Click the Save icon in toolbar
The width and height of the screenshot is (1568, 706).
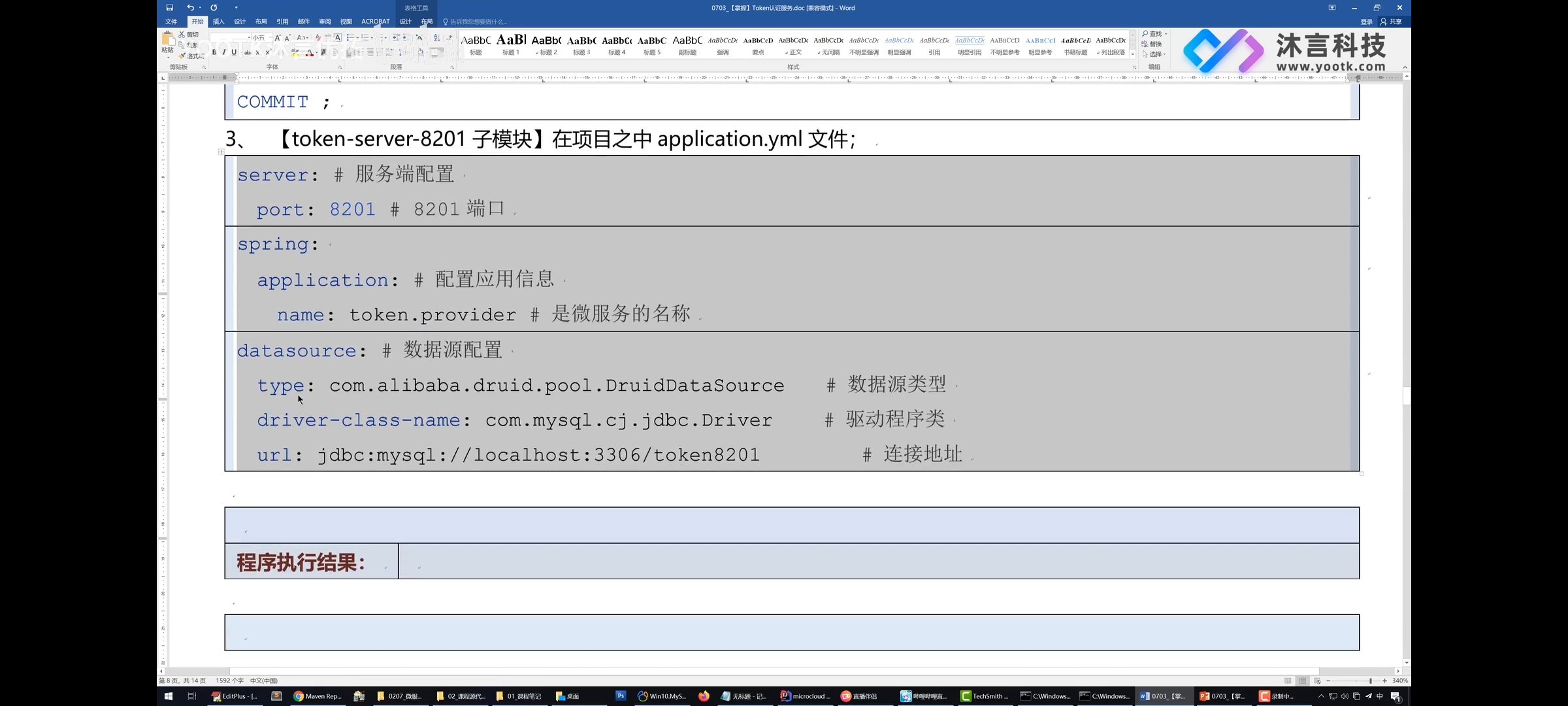tap(169, 8)
